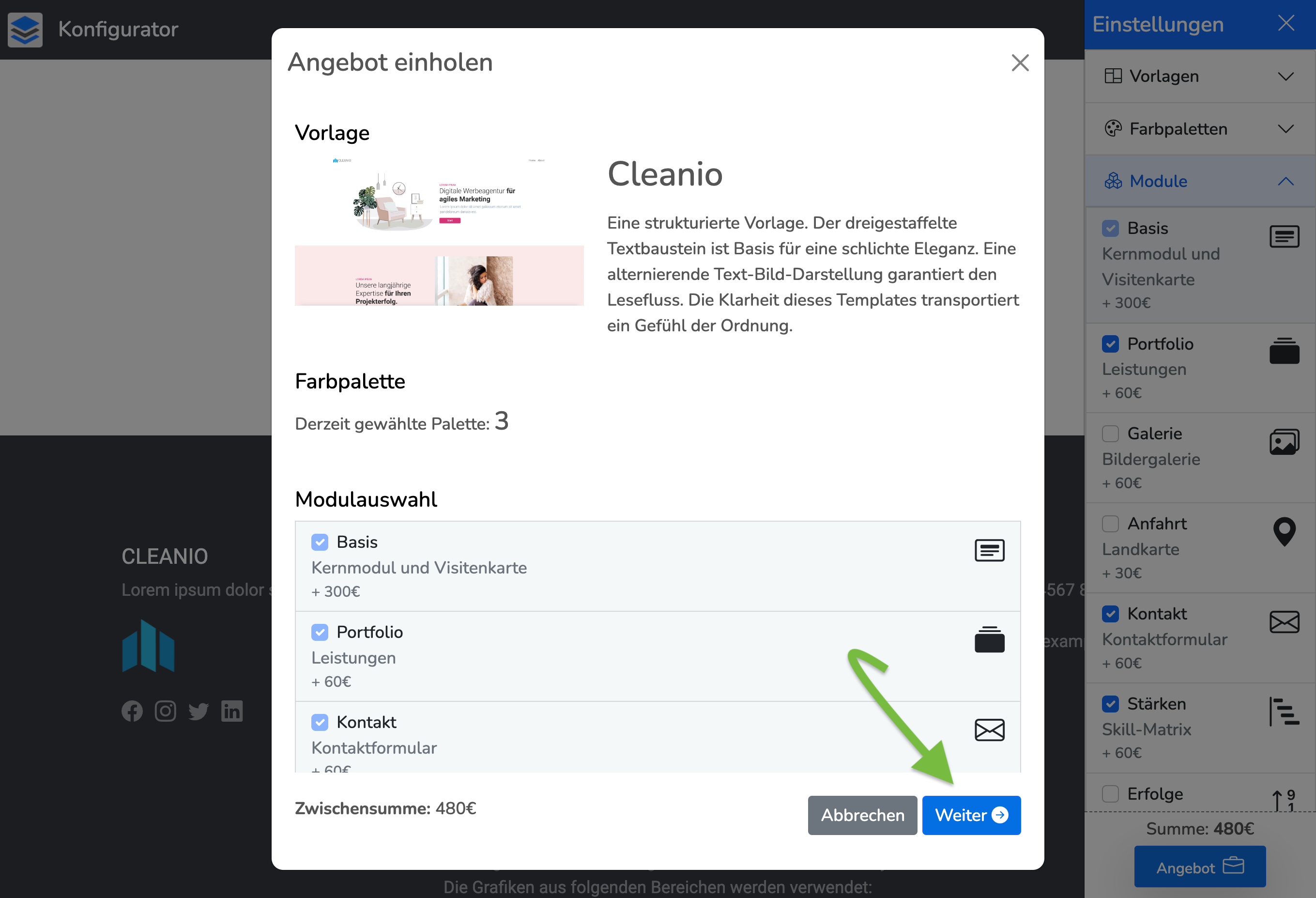Click the Angebot button in sidebar
This screenshot has width=1316, height=898.
1199,866
